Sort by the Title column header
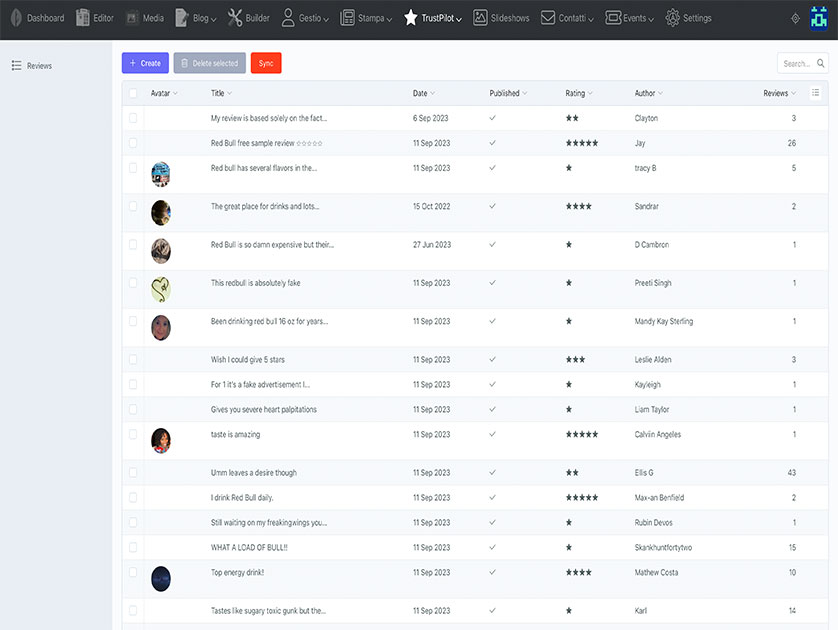The height and width of the screenshot is (630, 838). (x=221, y=93)
